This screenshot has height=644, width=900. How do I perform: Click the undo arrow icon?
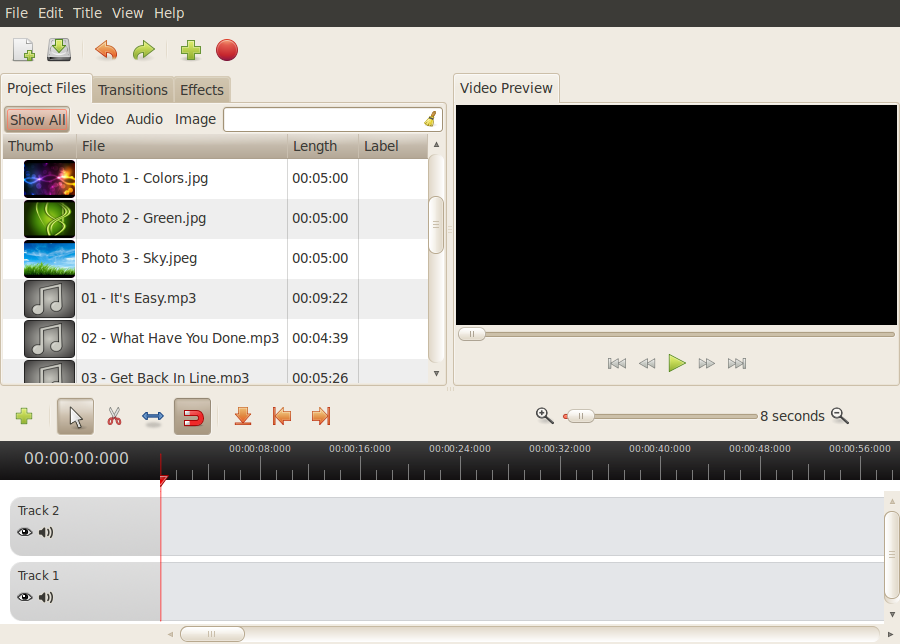coord(106,50)
